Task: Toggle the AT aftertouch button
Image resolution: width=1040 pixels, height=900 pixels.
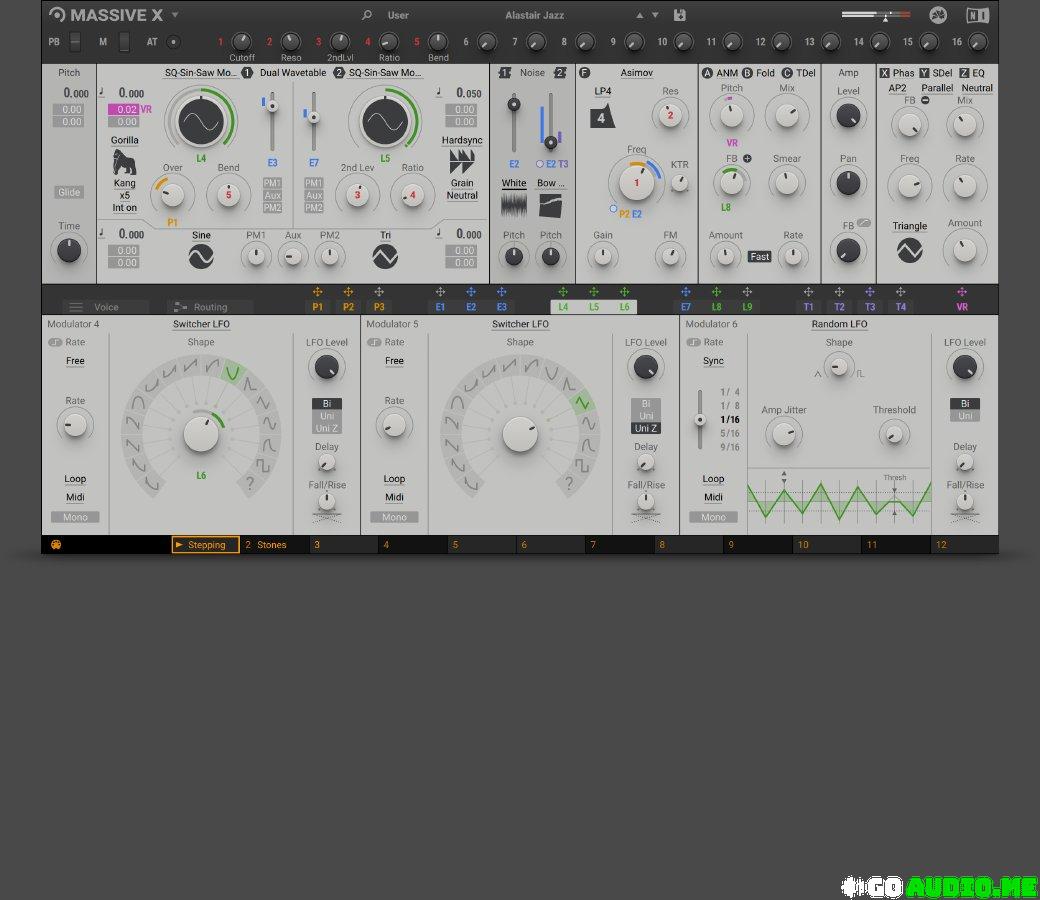Action: pos(173,42)
